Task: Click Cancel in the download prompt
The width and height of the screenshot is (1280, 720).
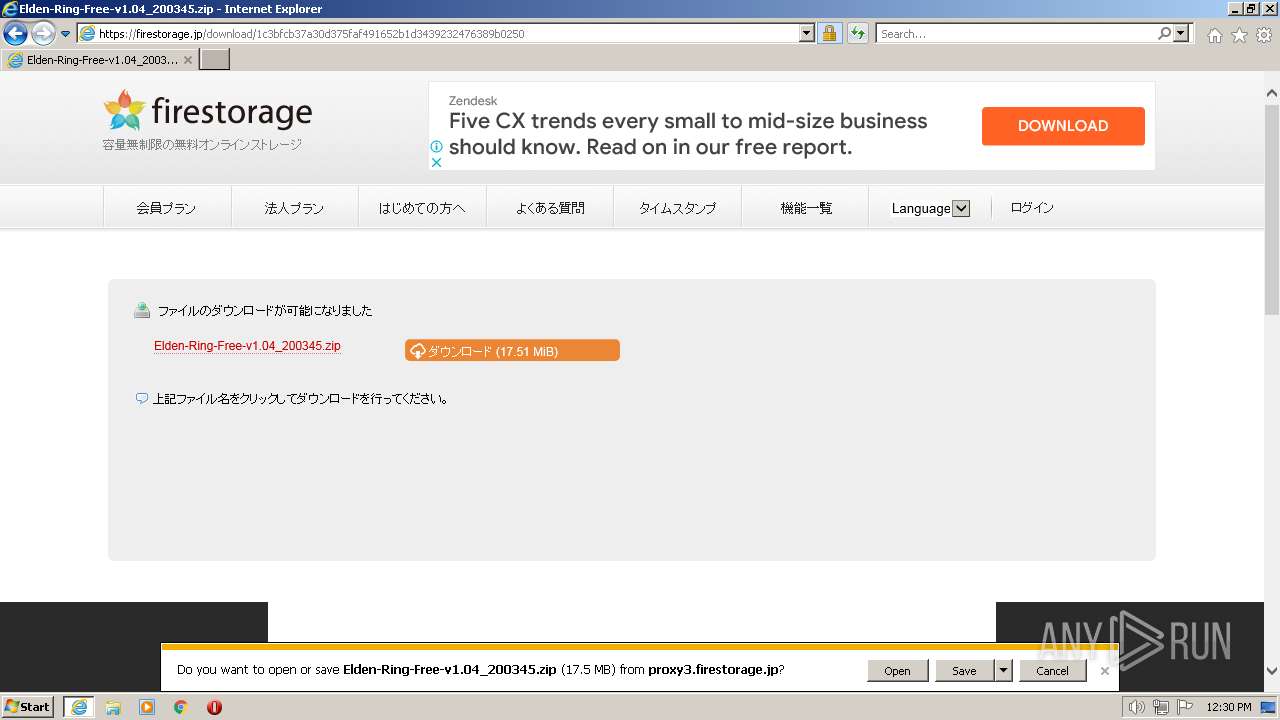Action: (1052, 671)
